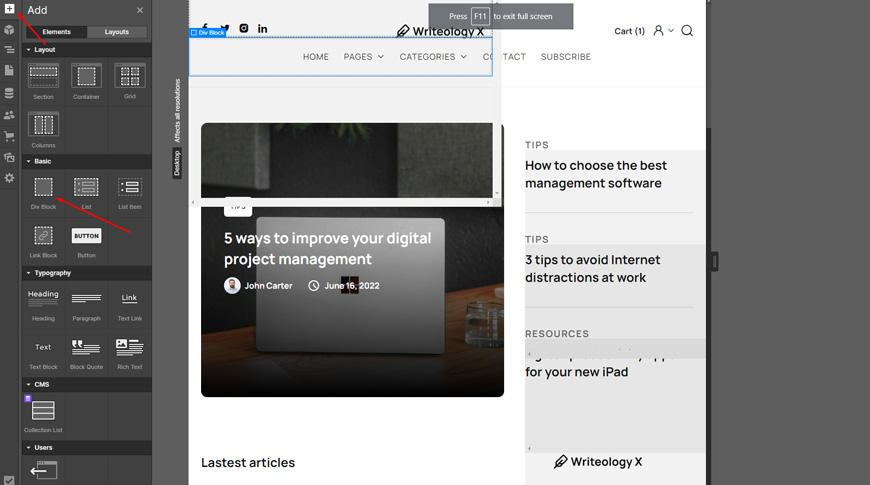Select the Text Link element

130,304
